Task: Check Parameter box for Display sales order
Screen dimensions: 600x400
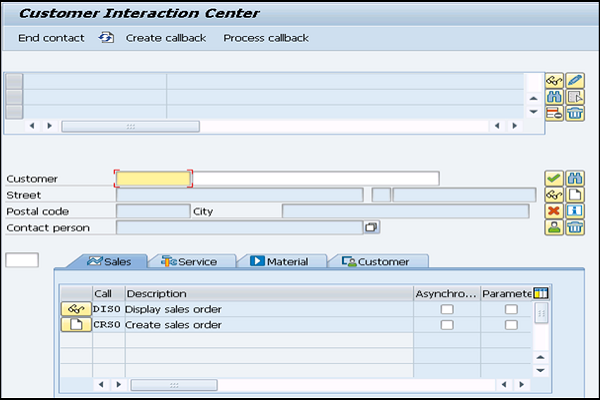Action: point(511,309)
